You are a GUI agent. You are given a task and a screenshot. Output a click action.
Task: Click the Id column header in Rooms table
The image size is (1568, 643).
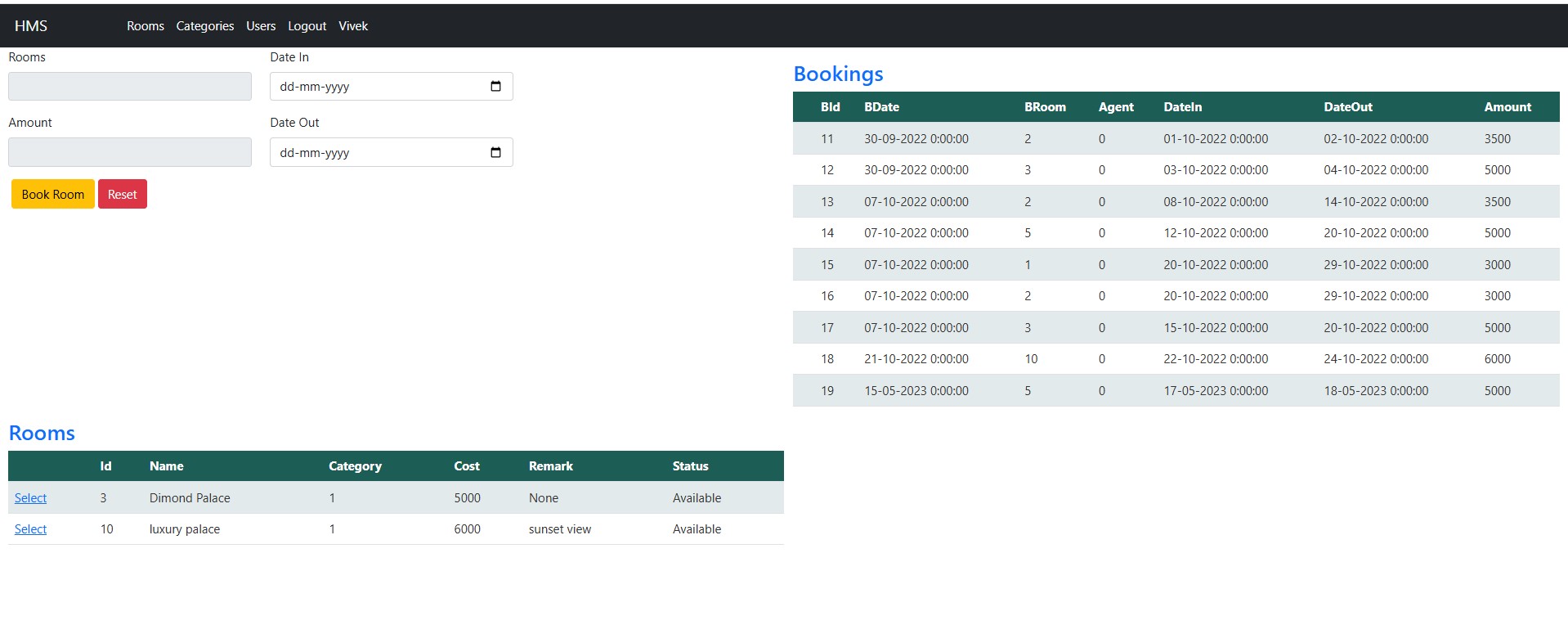pyautogui.click(x=105, y=466)
